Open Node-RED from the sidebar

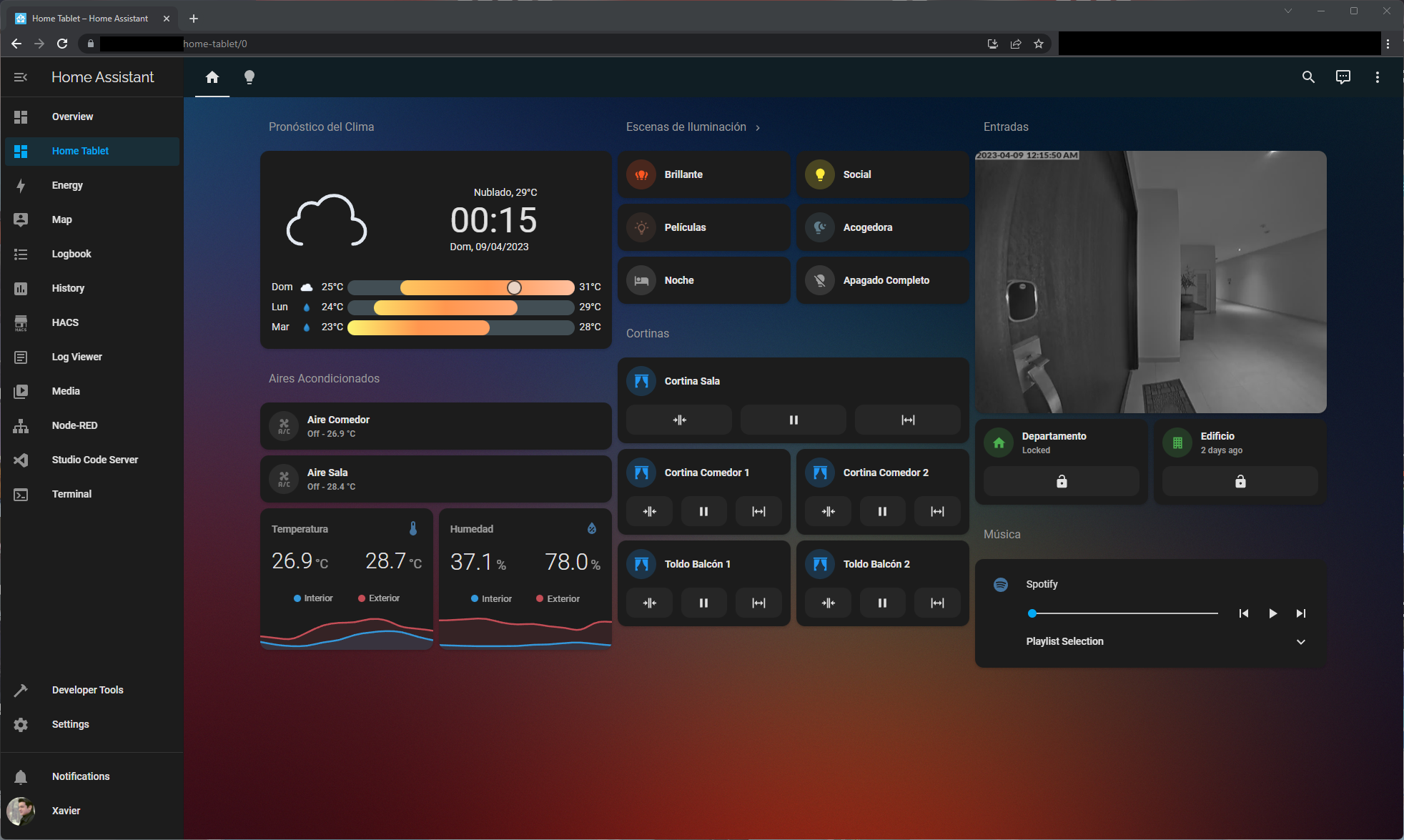pos(74,425)
